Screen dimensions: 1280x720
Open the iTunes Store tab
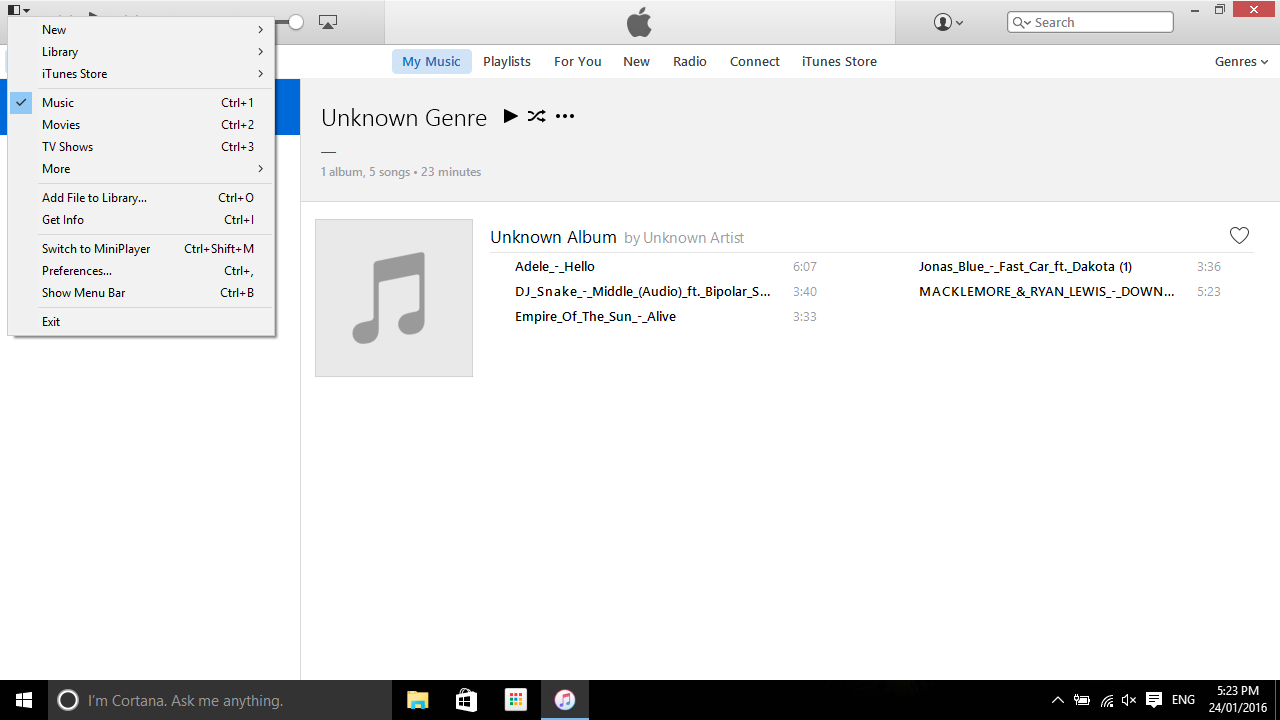[839, 61]
